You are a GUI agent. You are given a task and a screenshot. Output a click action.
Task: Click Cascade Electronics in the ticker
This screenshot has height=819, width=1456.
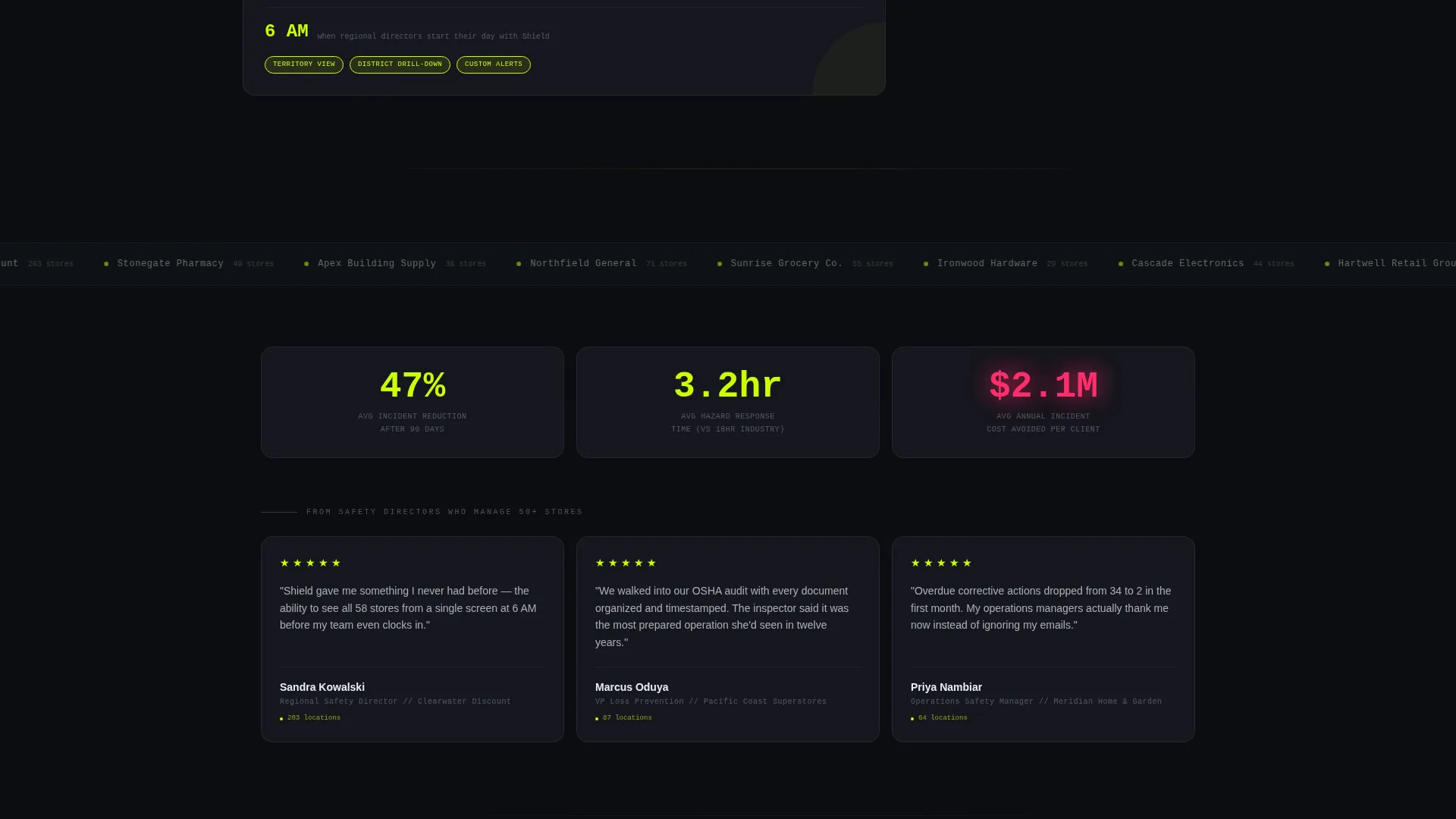(1188, 264)
